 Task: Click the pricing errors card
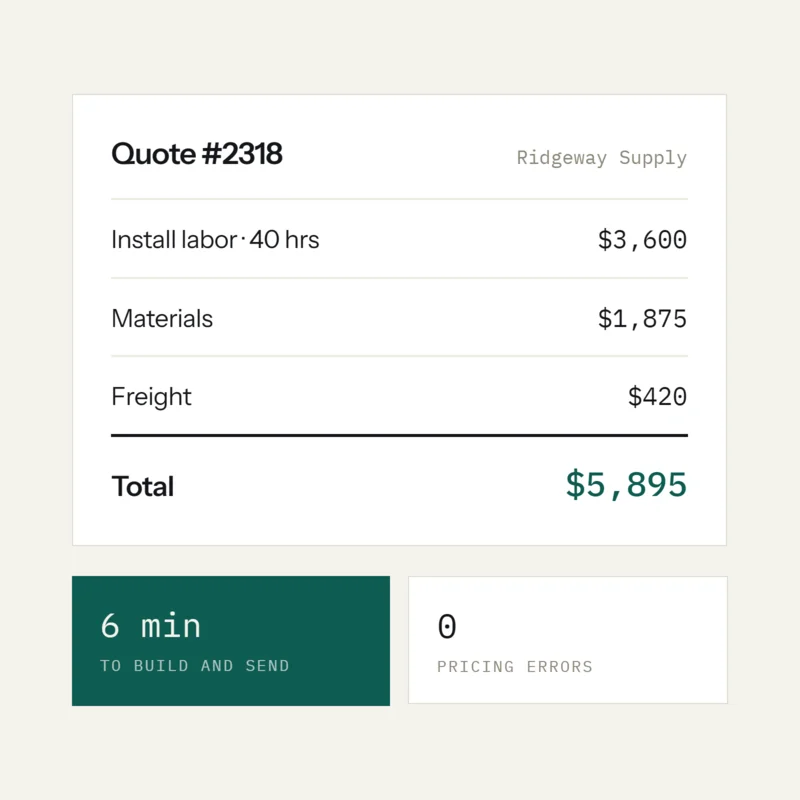point(568,640)
